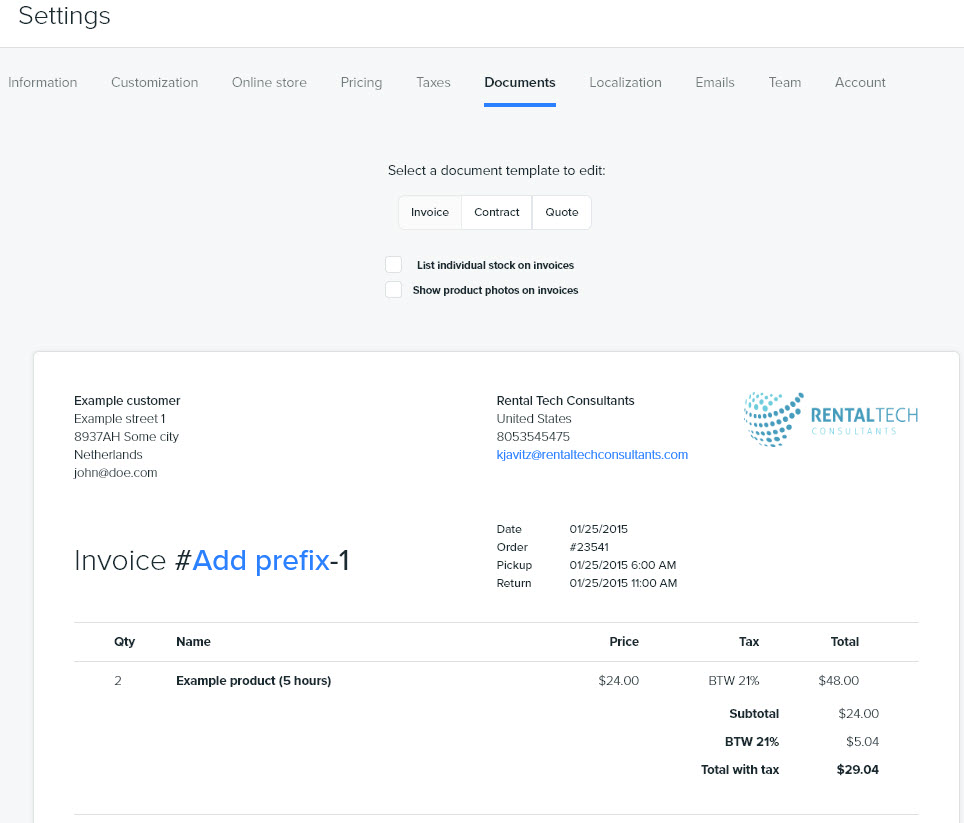Select the Taxes tab
Image resolution: width=964 pixels, height=823 pixels.
click(433, 82)
